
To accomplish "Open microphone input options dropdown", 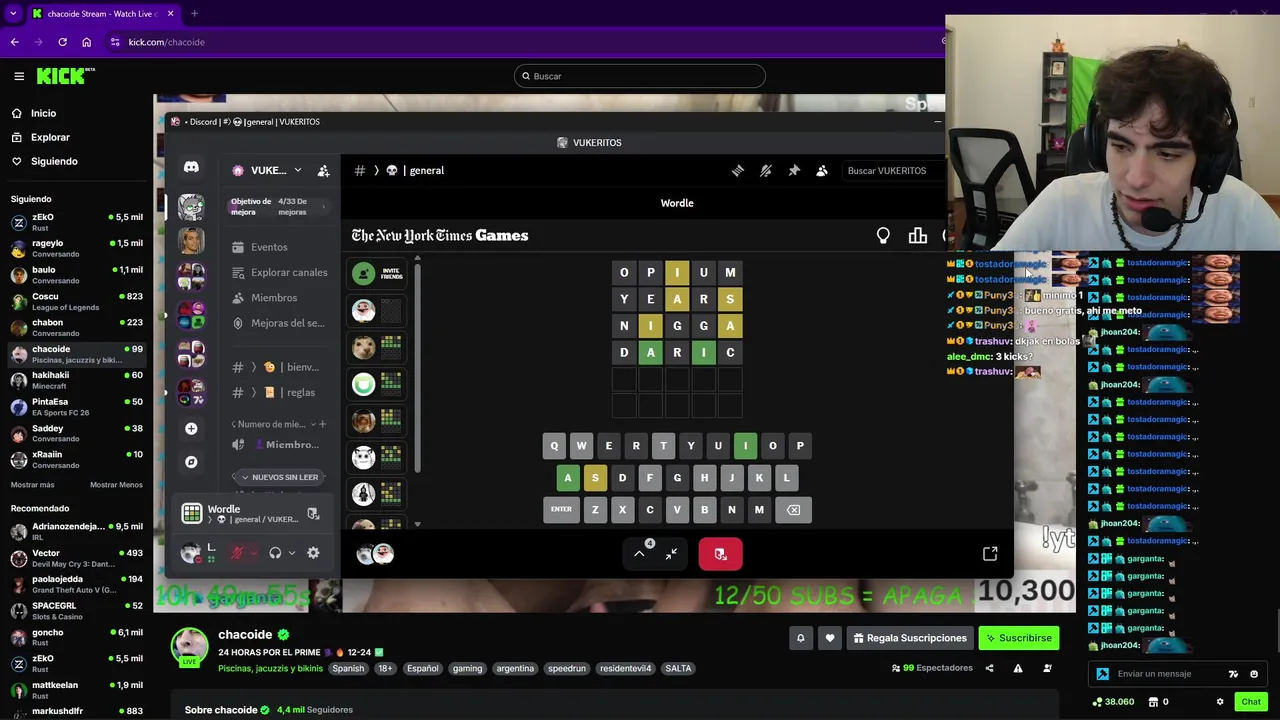I will (x=254, y=553).
